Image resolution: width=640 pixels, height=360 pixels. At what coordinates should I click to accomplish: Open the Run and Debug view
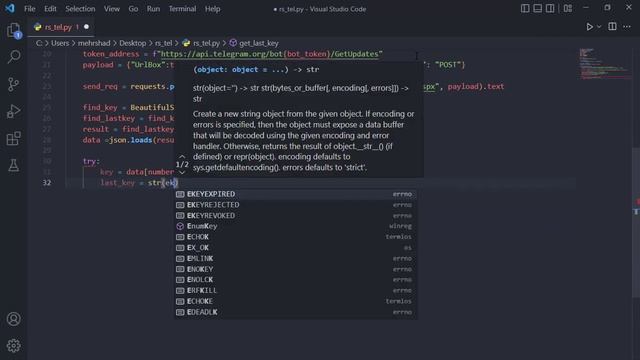coord(13,111)
